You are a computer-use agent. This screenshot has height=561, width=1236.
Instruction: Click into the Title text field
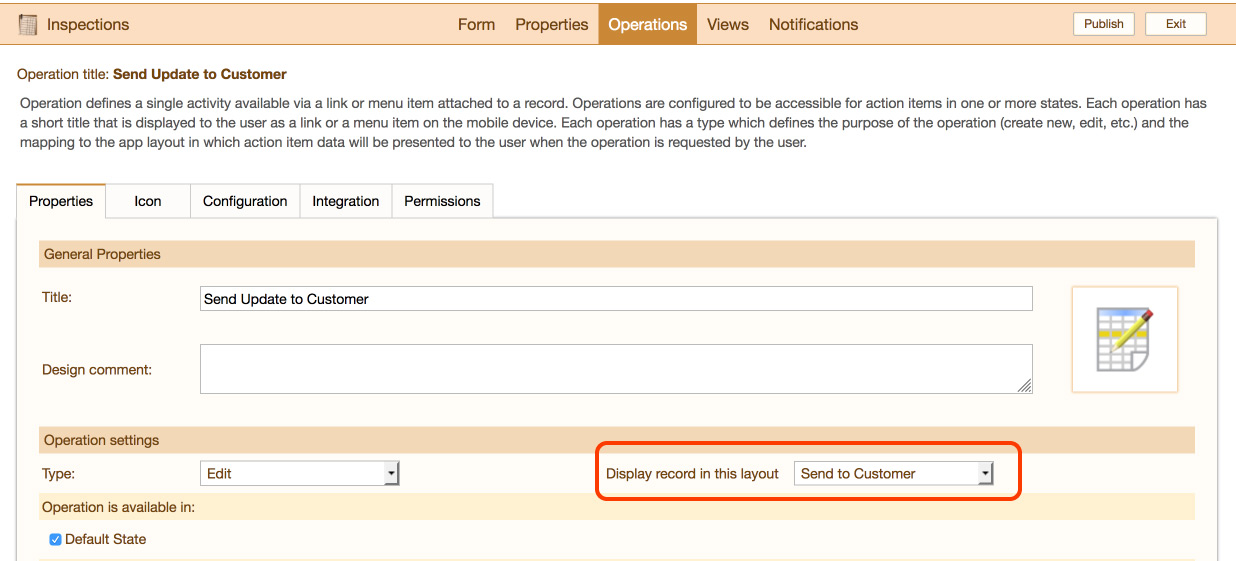tap(616, 299)
